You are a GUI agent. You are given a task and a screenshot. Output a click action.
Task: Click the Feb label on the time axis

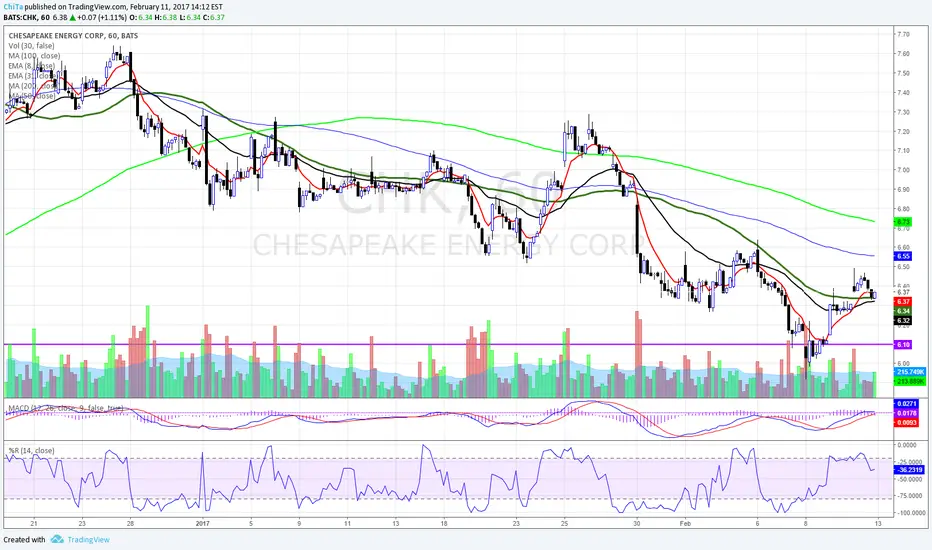[x=685, y=524]
